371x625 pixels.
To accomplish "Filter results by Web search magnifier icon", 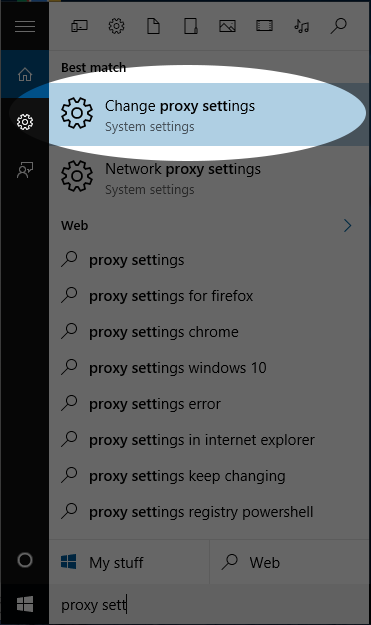I will (339, 27).
